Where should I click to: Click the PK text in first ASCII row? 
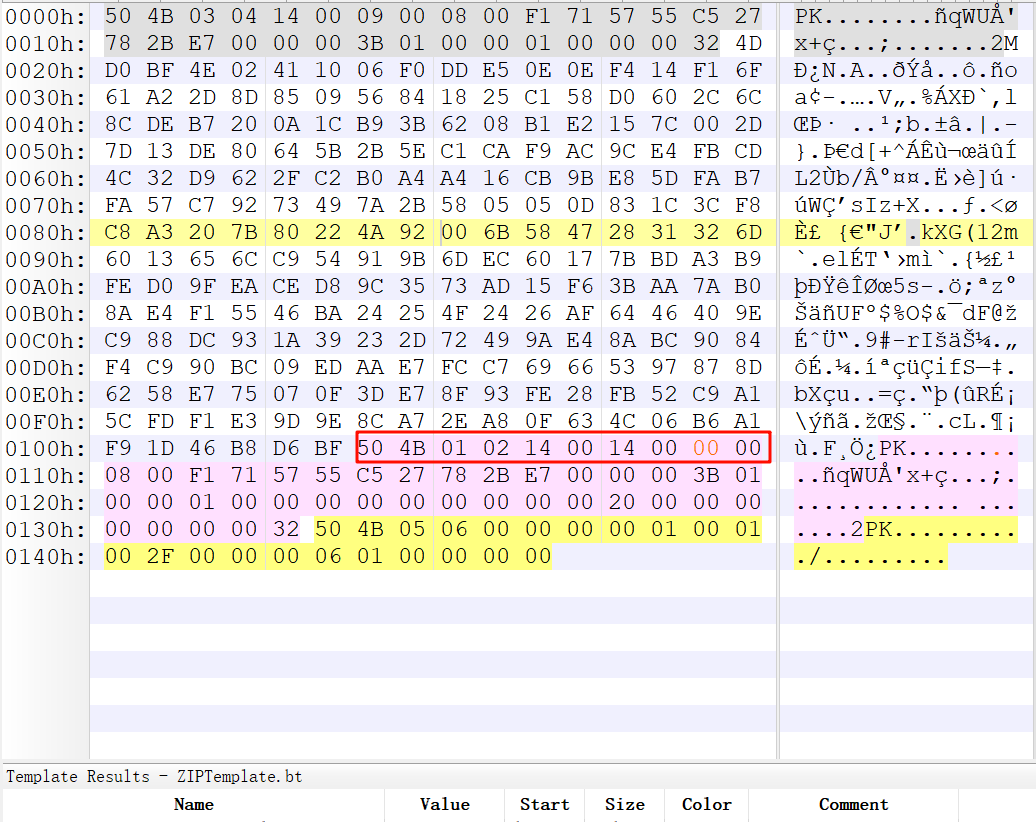[807, 17]
